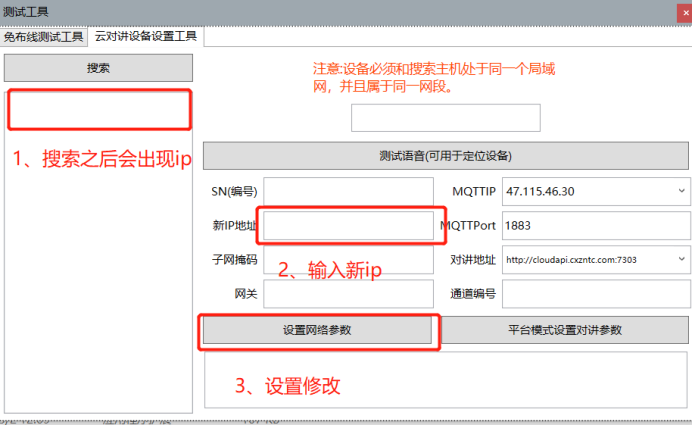
Task: Click the 测试工具 window title
Action: pyautogui.click(x=26, y=11)
